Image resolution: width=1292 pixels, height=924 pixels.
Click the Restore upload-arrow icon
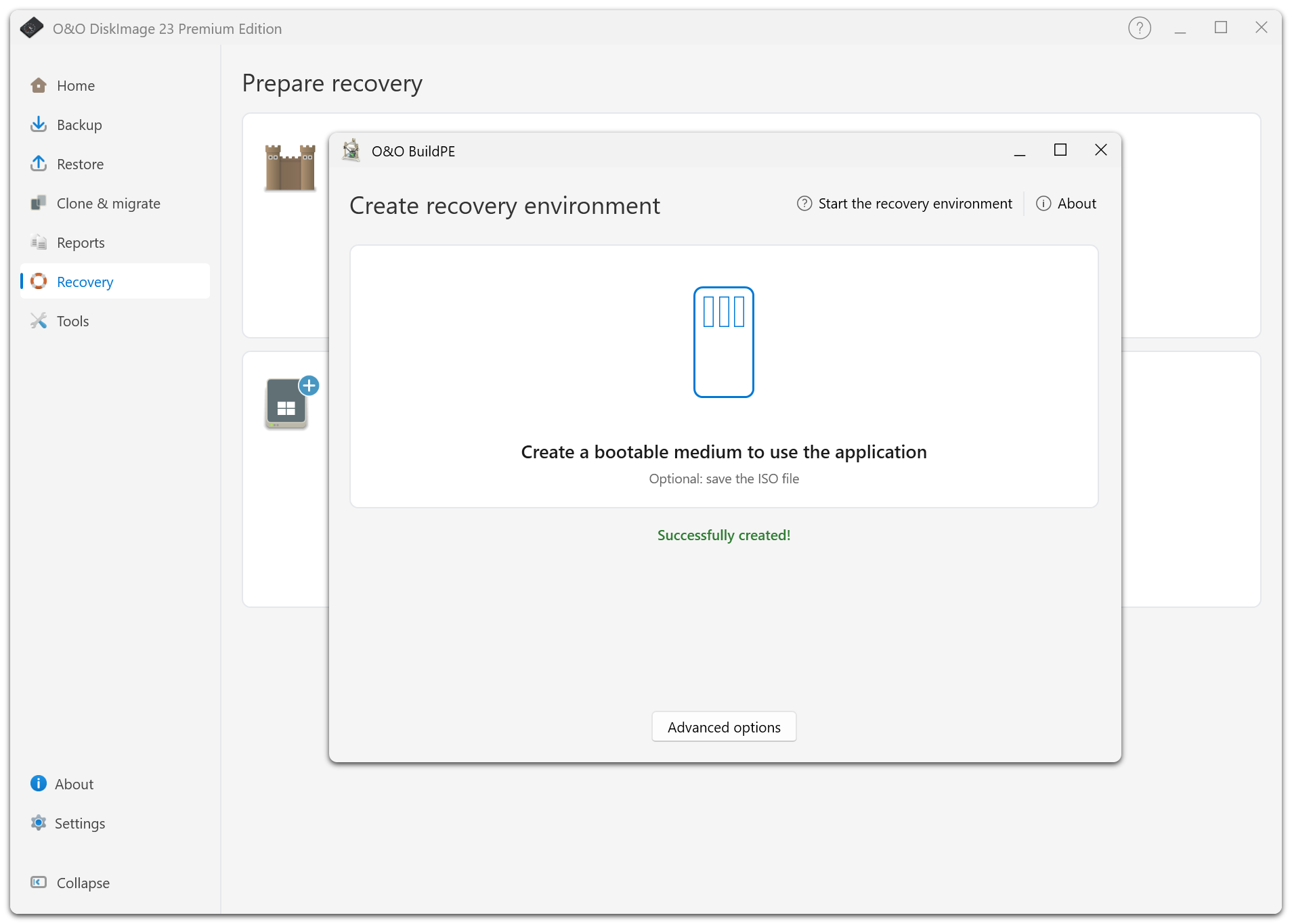pos(39,164)
